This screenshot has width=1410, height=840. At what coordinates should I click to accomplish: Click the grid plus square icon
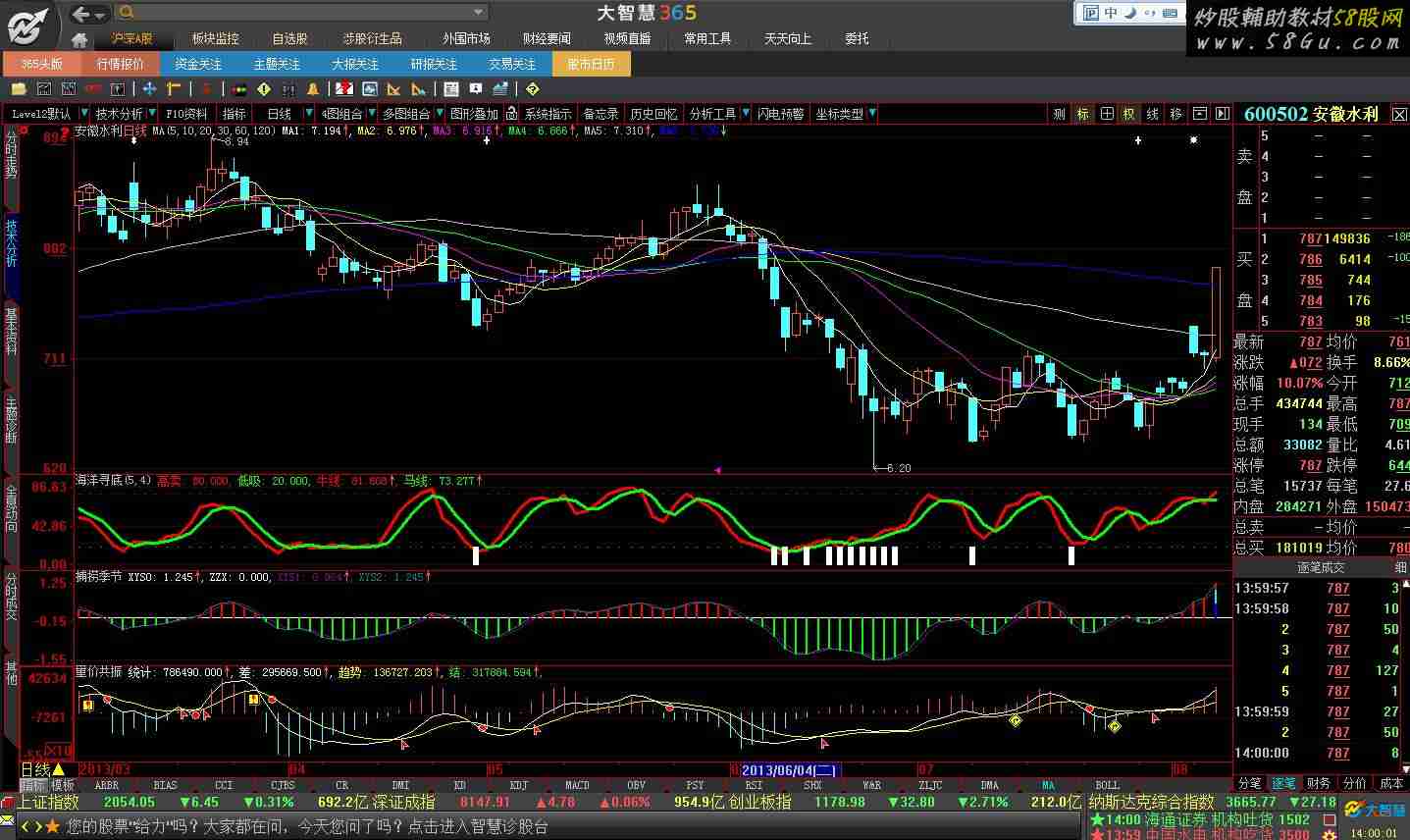tap(1107, 114)
